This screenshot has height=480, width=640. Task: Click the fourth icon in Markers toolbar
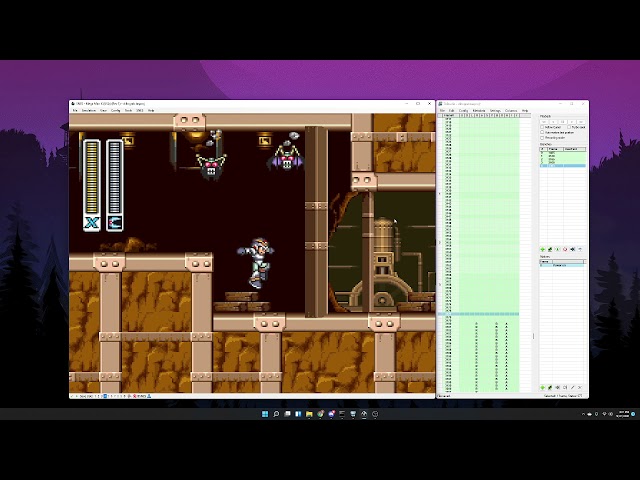565,387
